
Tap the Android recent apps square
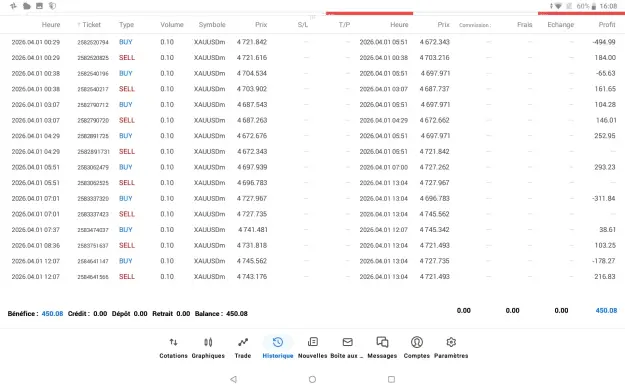pyautogui.click(x=391, y=379)
